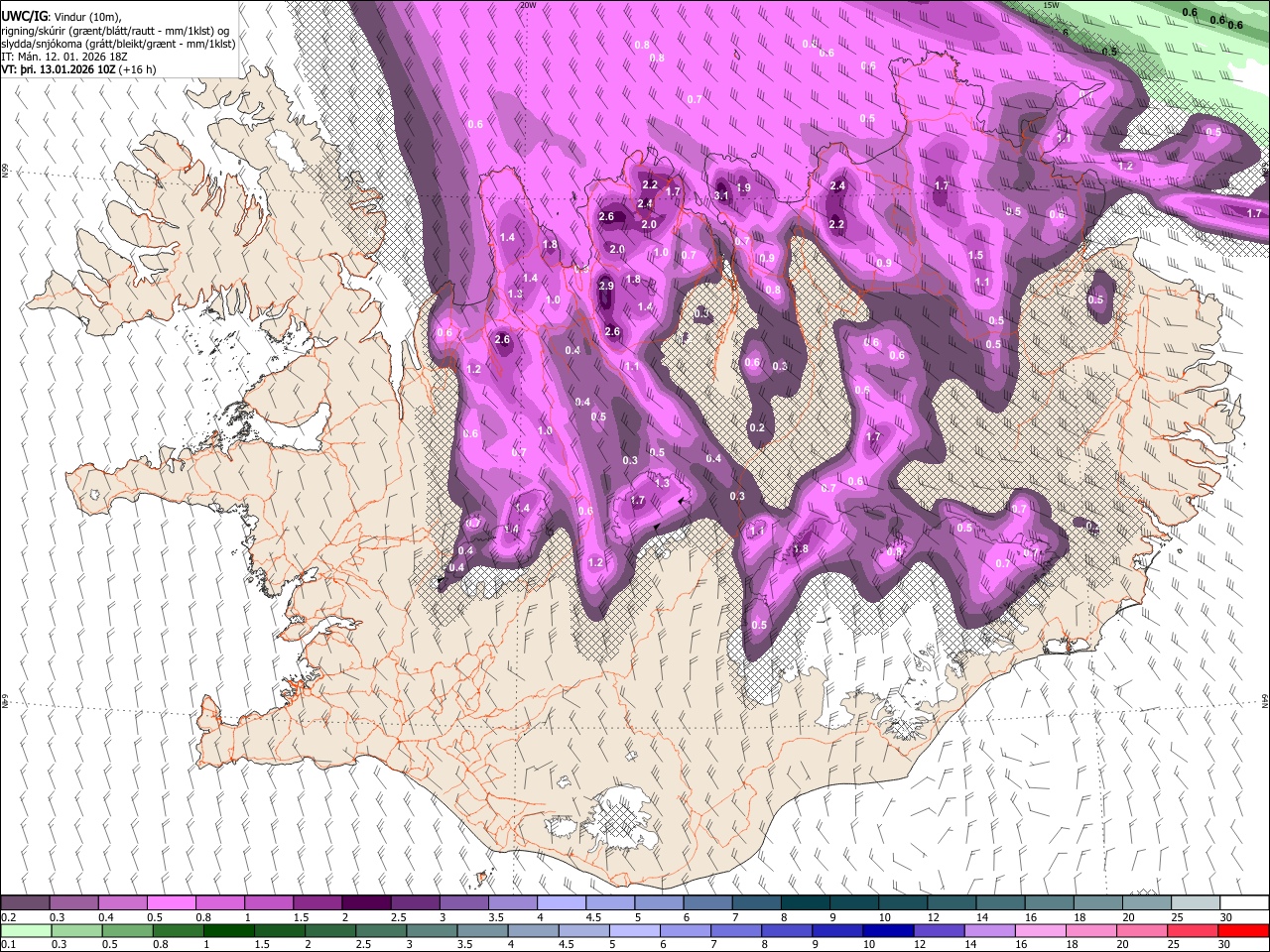Click the bold 'UWC/IG' title text
The image size is (1270, 952).
(25, 16)
